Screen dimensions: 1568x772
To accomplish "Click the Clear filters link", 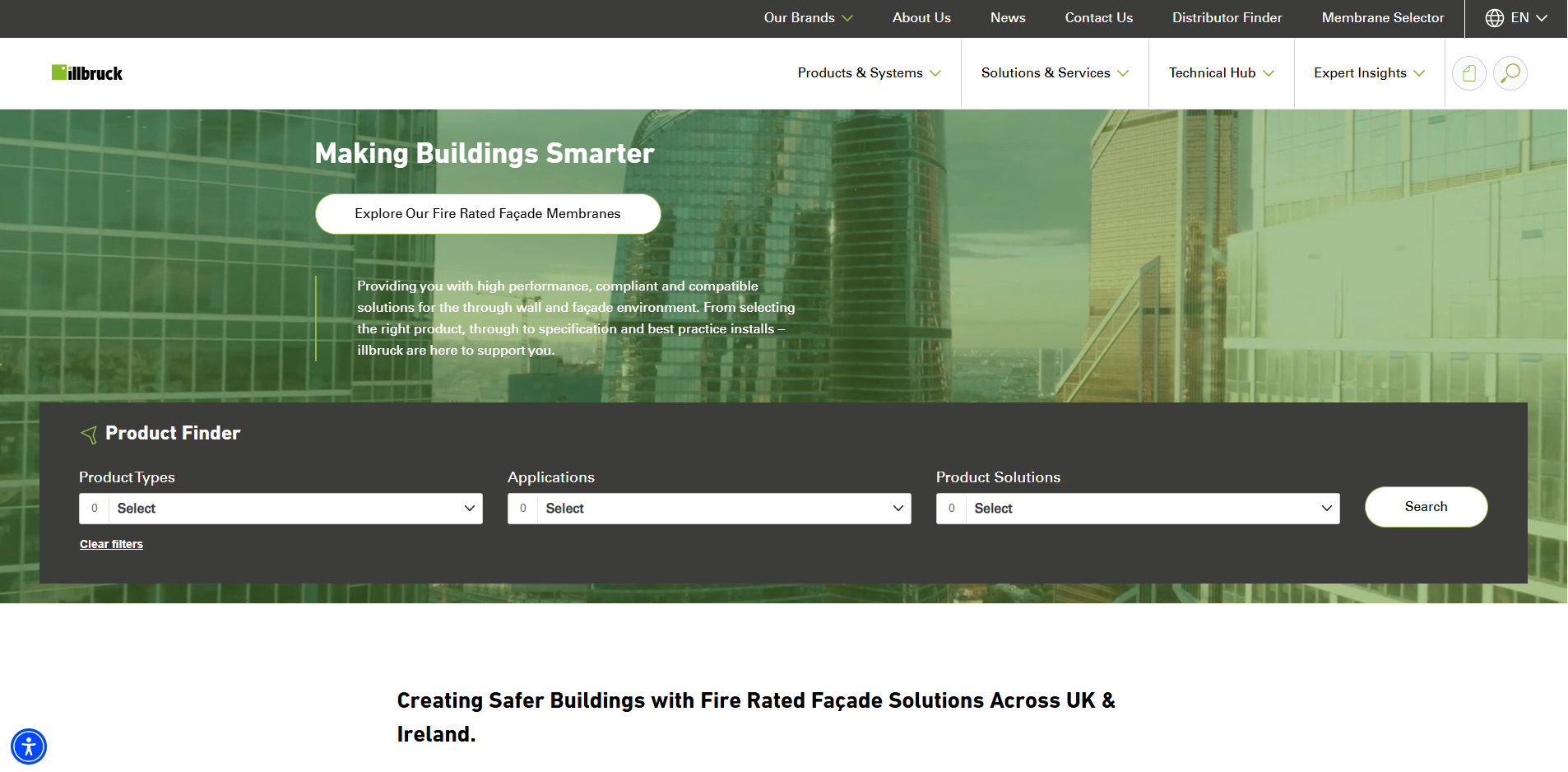I will (x=111, y=544).
